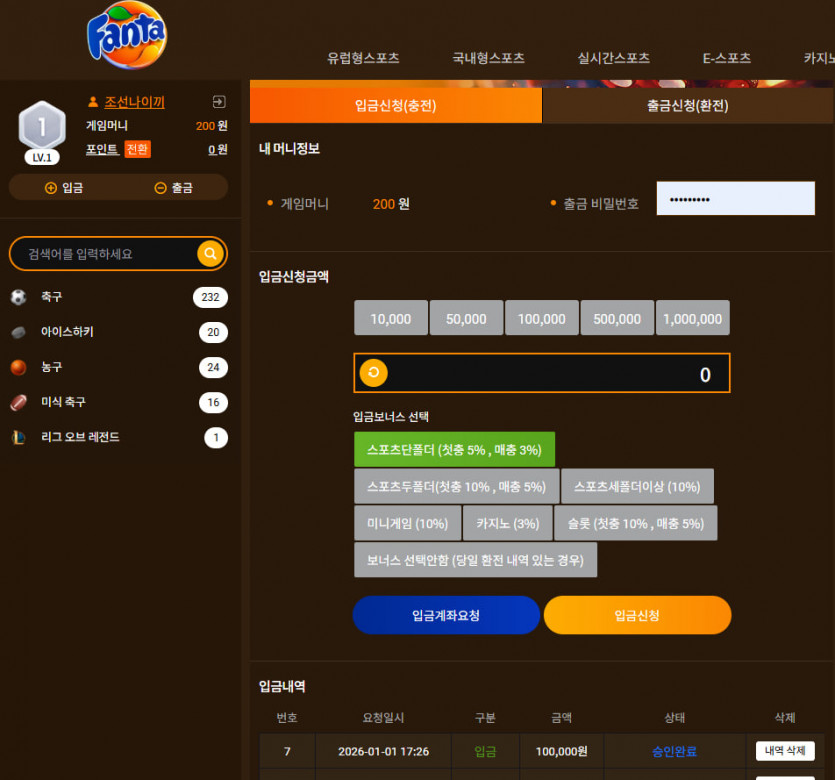Screen dimensions: 835x780
Task: Select 보너스 선택안함 bonus option
Action: 475,560
